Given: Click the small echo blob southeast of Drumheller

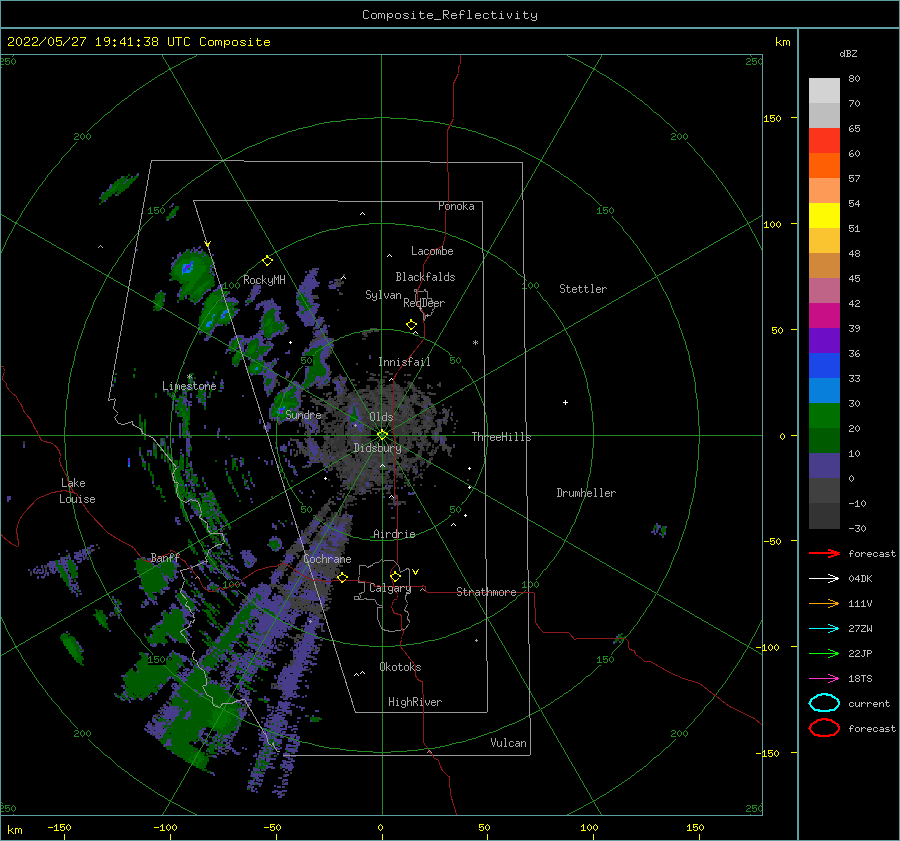Looking at the screenshot, I should 660,529.
